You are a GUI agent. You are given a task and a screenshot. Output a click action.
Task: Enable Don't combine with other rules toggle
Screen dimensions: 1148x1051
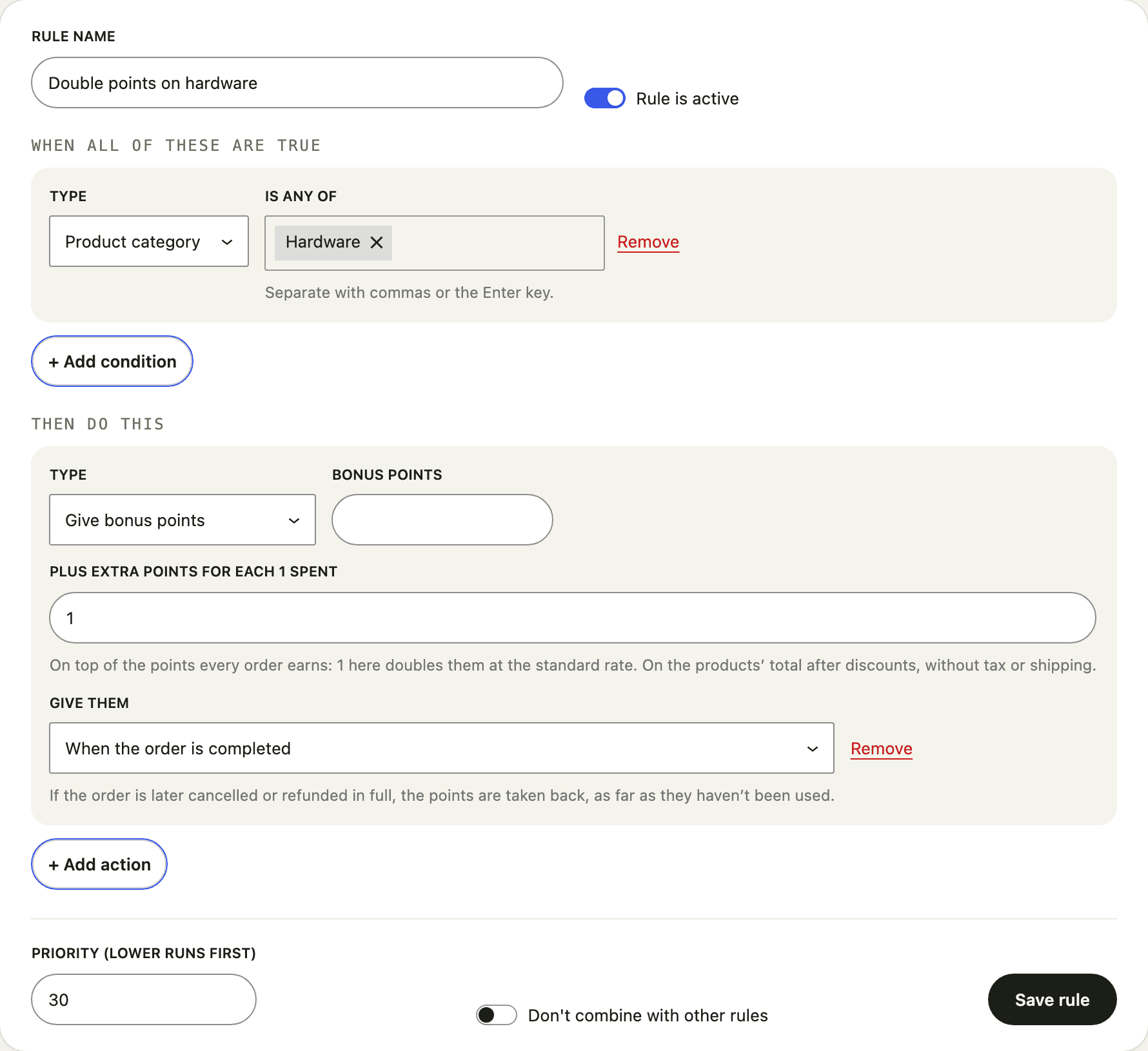pos(497,1015)
